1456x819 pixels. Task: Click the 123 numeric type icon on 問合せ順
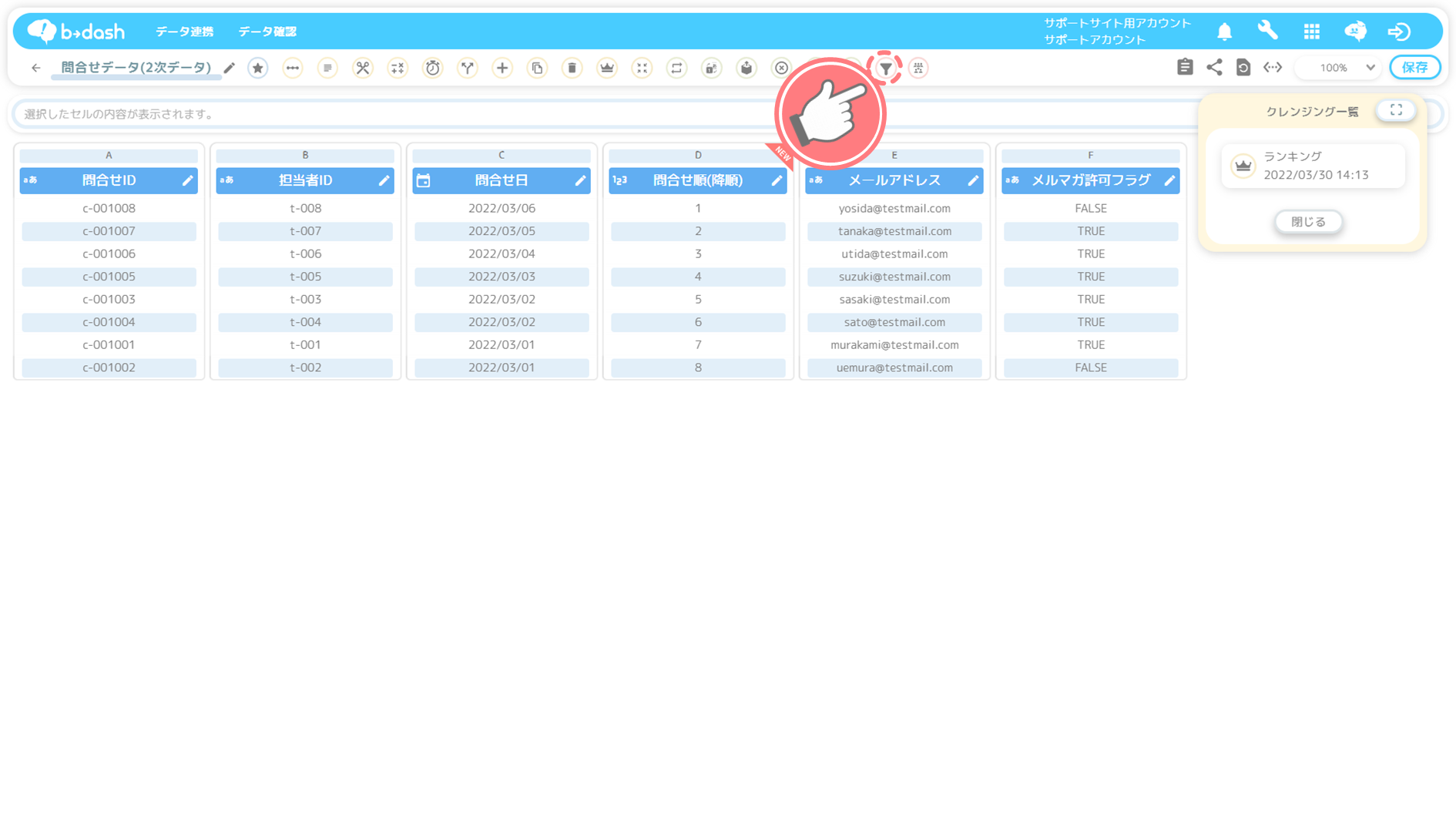(x=619, y=180)
